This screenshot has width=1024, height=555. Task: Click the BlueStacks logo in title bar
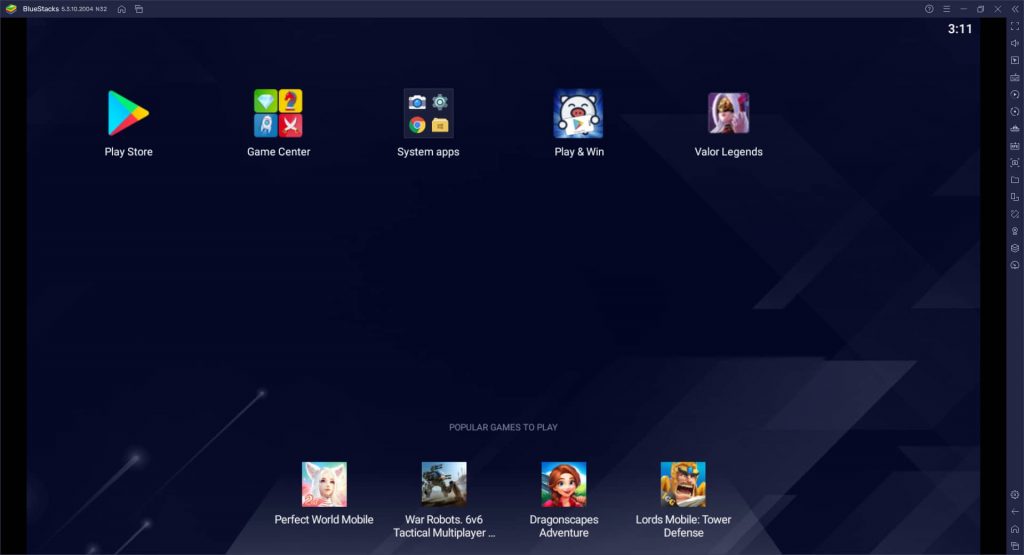pyautogui.click(x=11, y=9)
